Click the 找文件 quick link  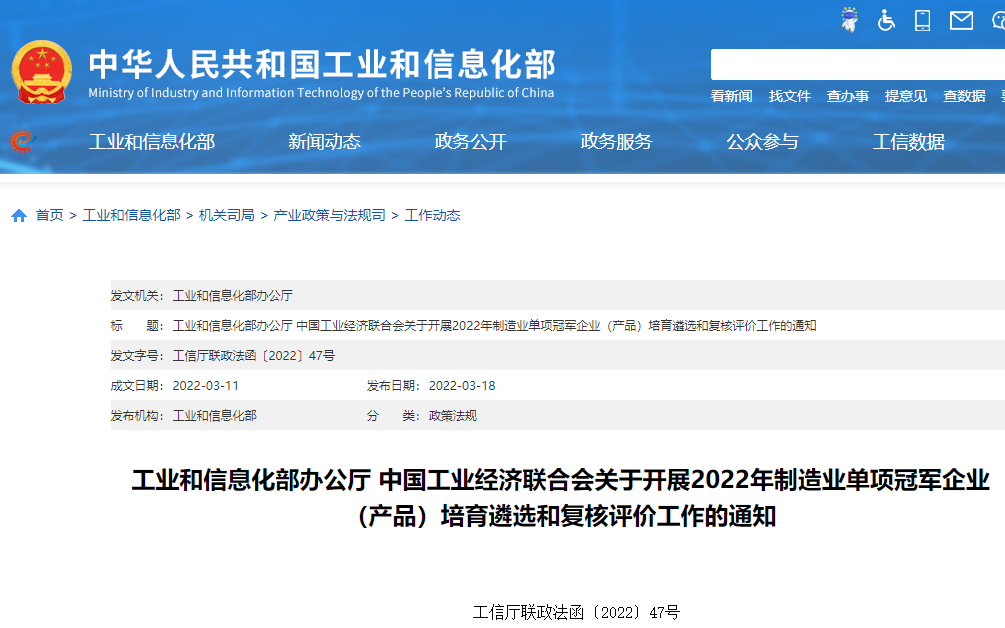tap(790, 95)
